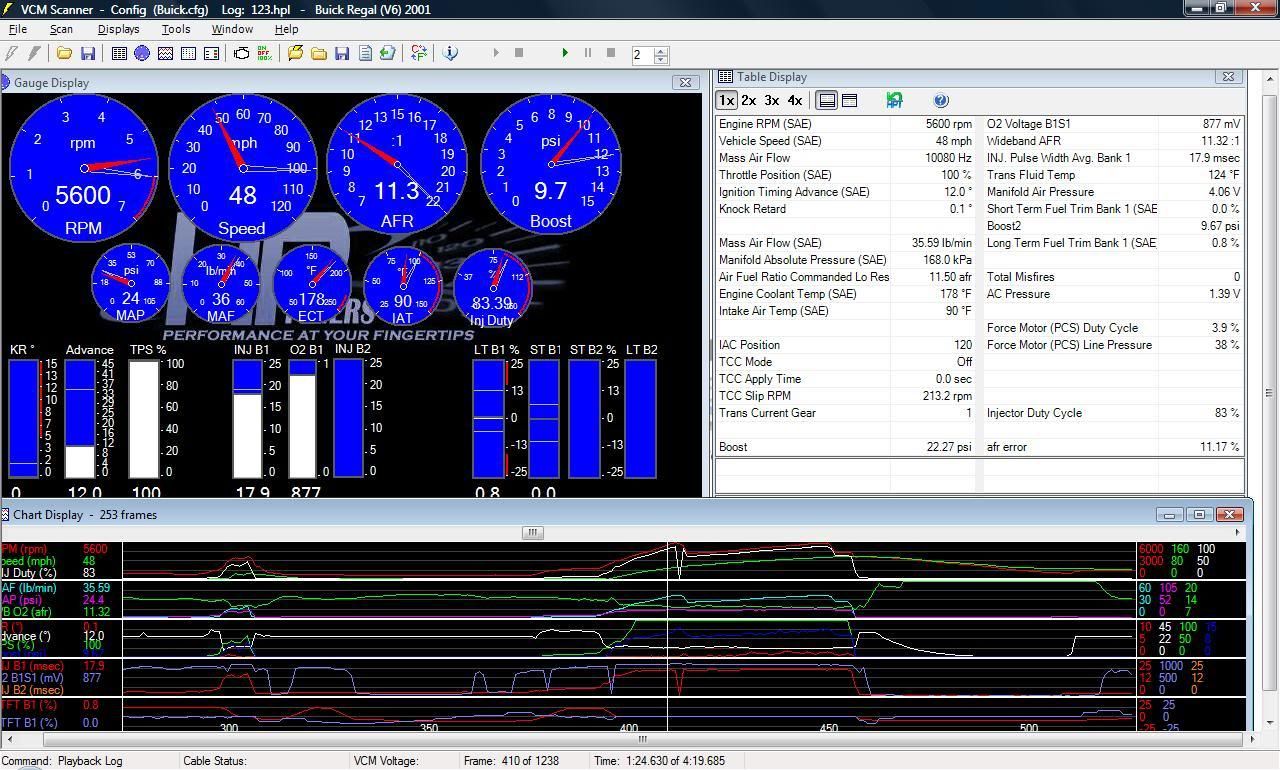The width and height of the screenshot is (1280, 770).
Task: Close the Table Display panel
Action: click(x=1228, y=76)
